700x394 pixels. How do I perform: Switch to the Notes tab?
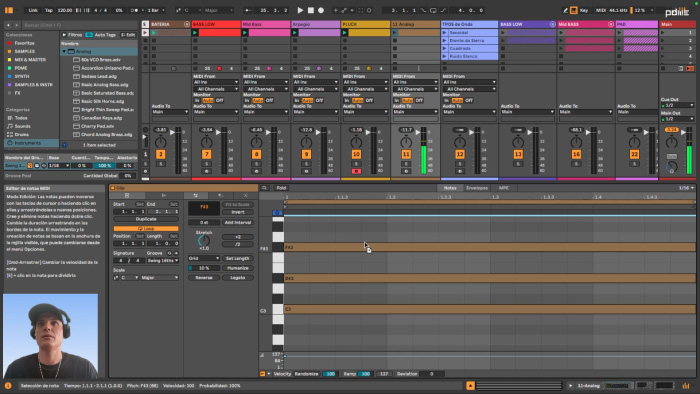coord(450,188)
